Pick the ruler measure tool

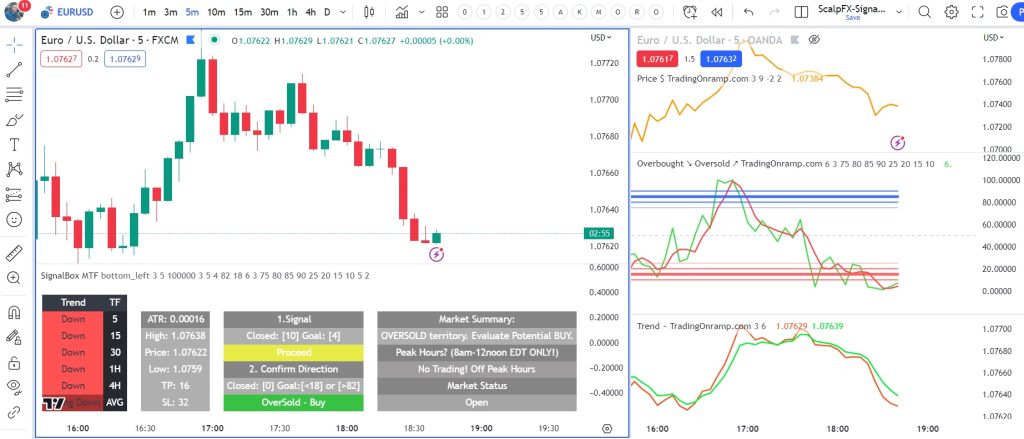click(15, 253)
